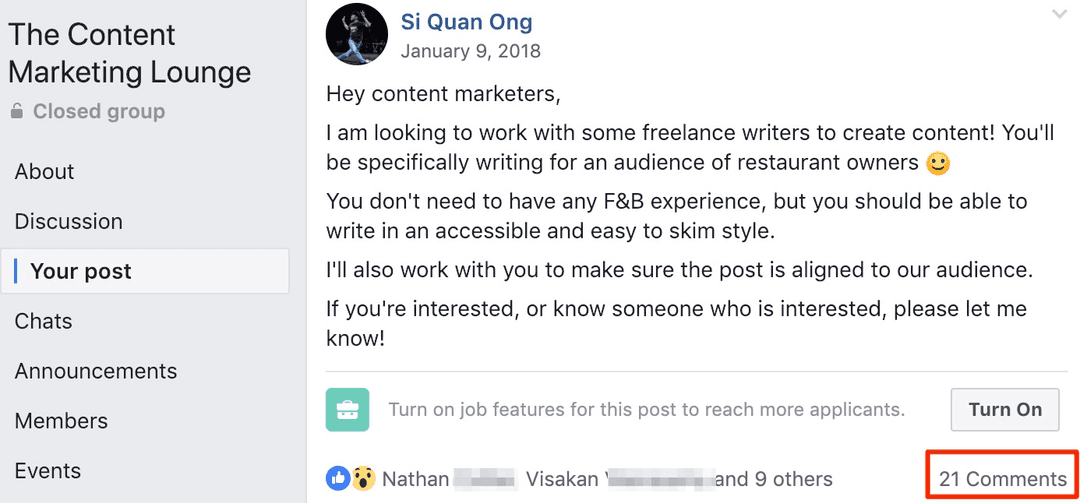Image resolution: width=1080 pixels, height=503 pixels.
Task: Click the Like reaction icon
Action: tap(337, 479)
